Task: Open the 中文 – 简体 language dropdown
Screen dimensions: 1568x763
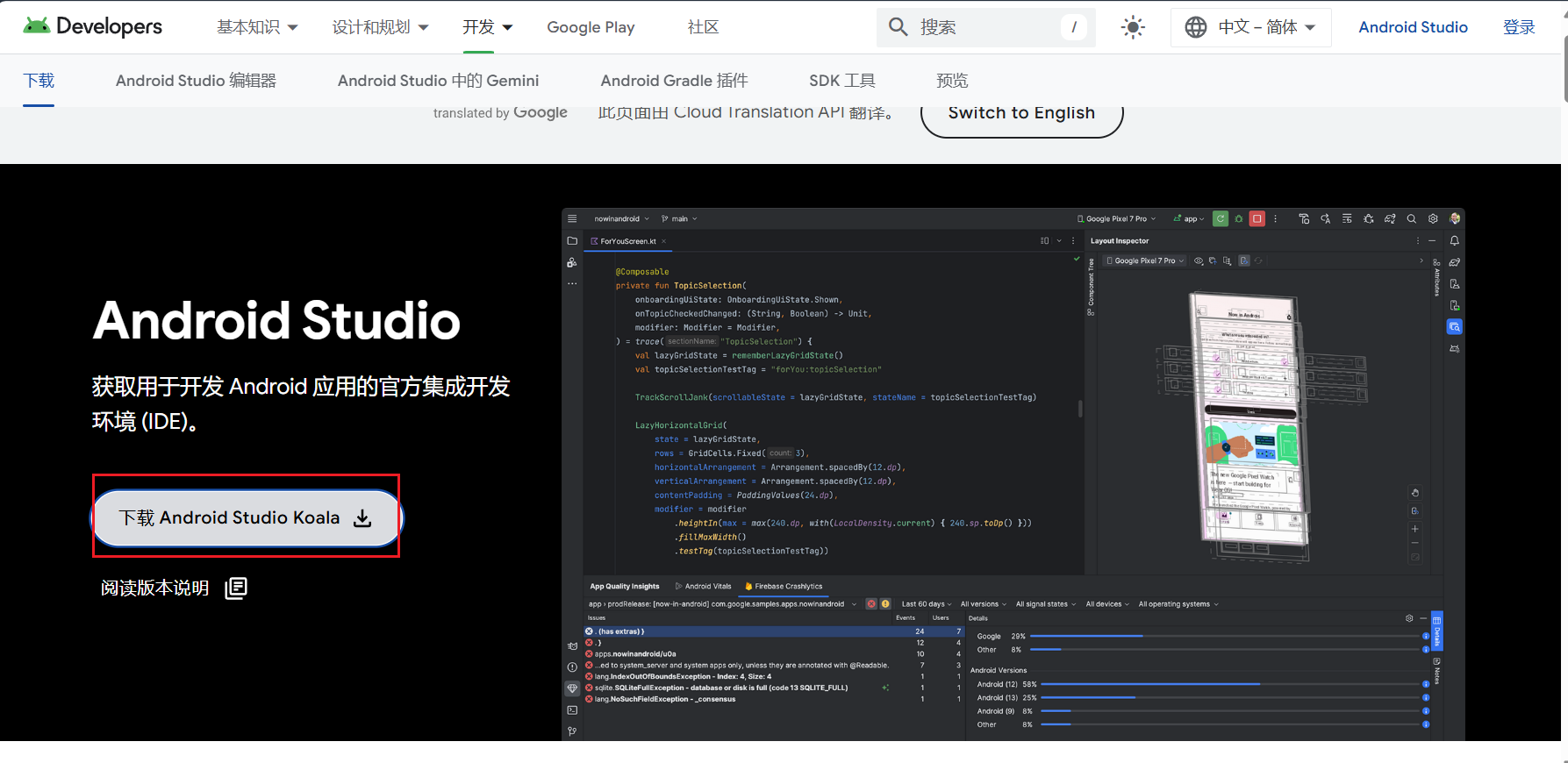Action: [x=1250, y=27]
